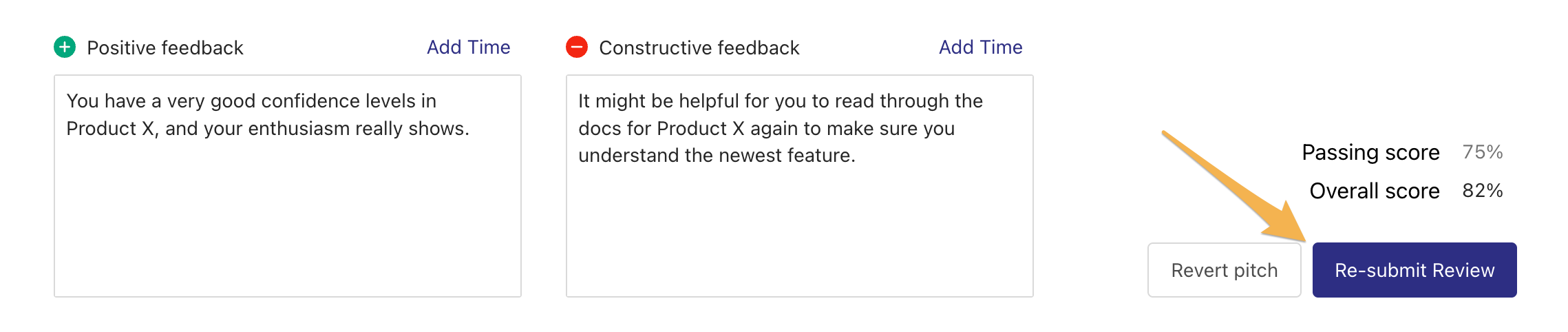1568x332 pixels.
Task: Click the "Constructive feedback" heading label
Action: 699,48
